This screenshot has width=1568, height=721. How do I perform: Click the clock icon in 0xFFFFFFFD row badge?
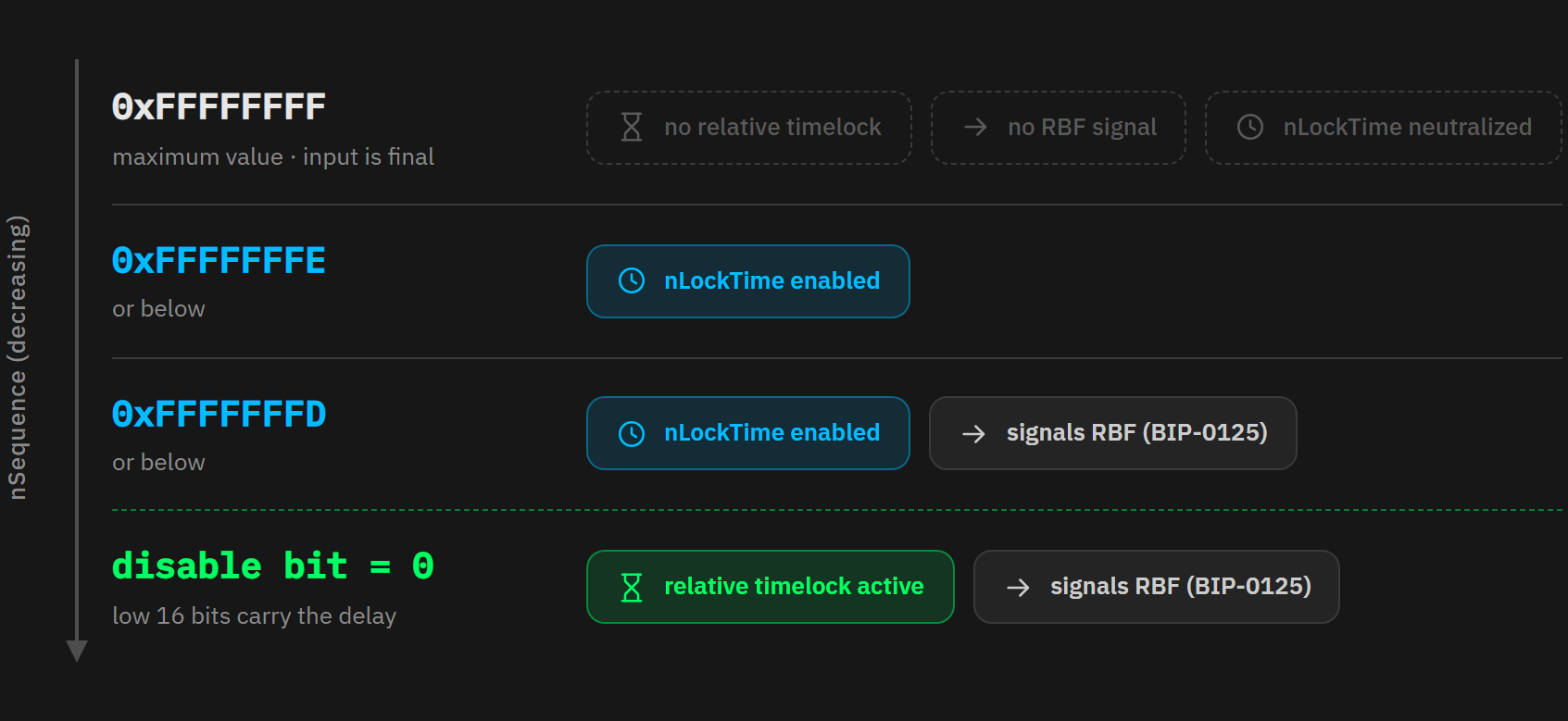[x=632, y=433]
